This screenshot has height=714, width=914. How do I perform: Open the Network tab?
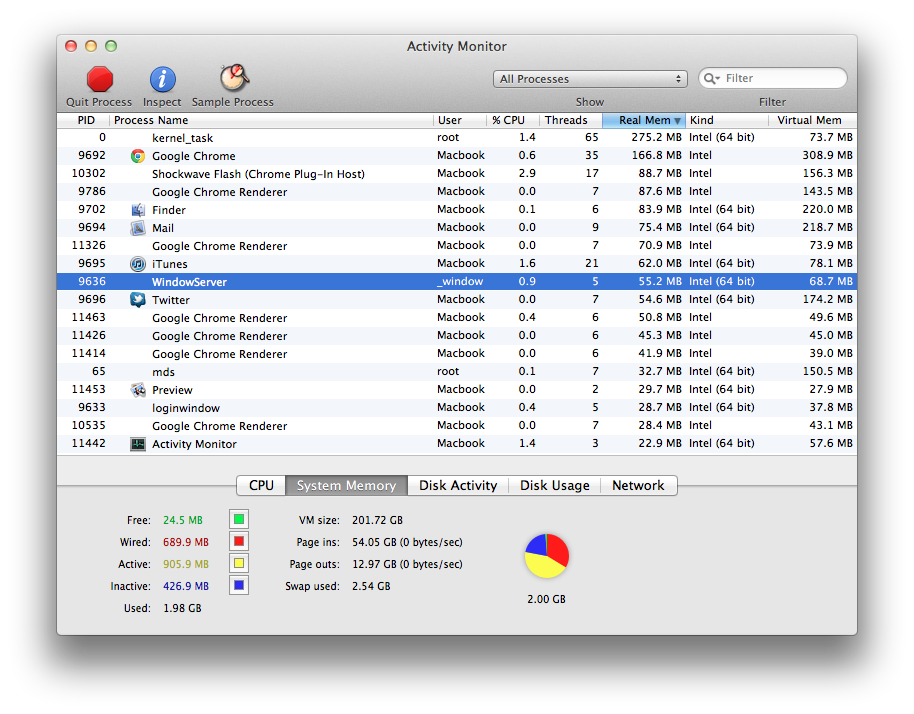pos(638,486)
